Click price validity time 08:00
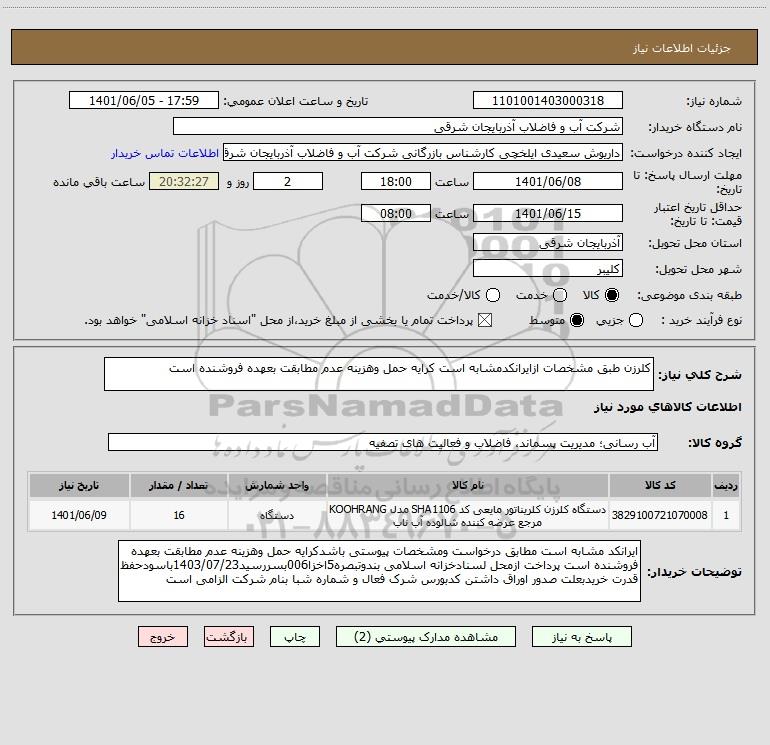The image size is (770, 745). [396, 213]
